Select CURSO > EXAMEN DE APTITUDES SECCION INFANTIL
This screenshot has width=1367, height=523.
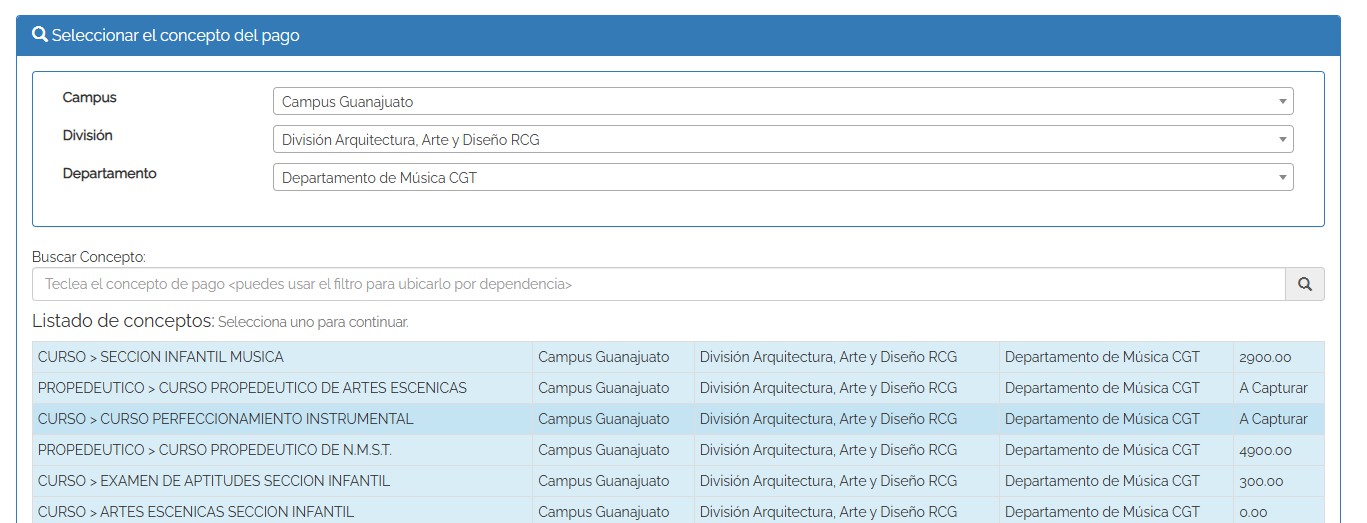point(214,481)
